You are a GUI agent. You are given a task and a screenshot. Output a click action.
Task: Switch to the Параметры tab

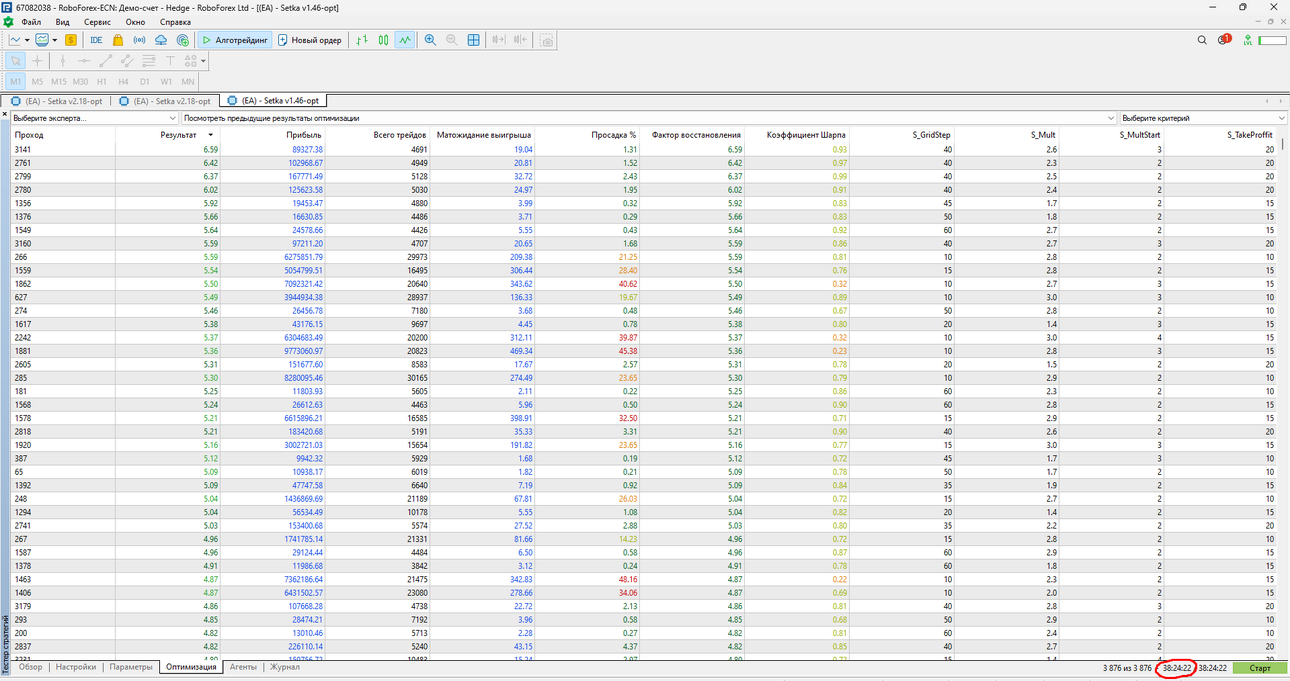(131, 667)
